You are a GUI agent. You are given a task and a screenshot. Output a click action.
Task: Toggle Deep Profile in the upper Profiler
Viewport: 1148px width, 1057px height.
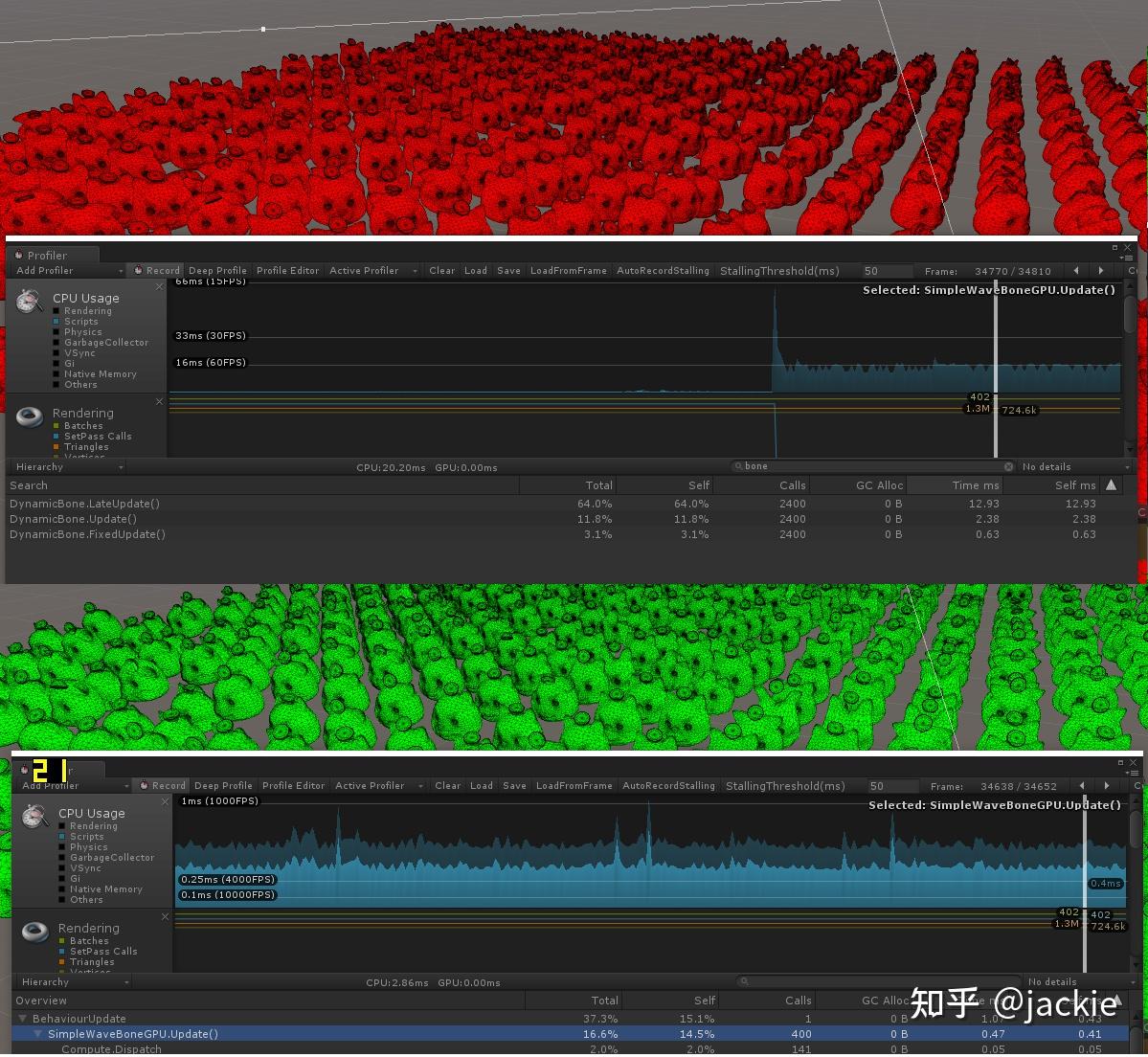[217, 271]
